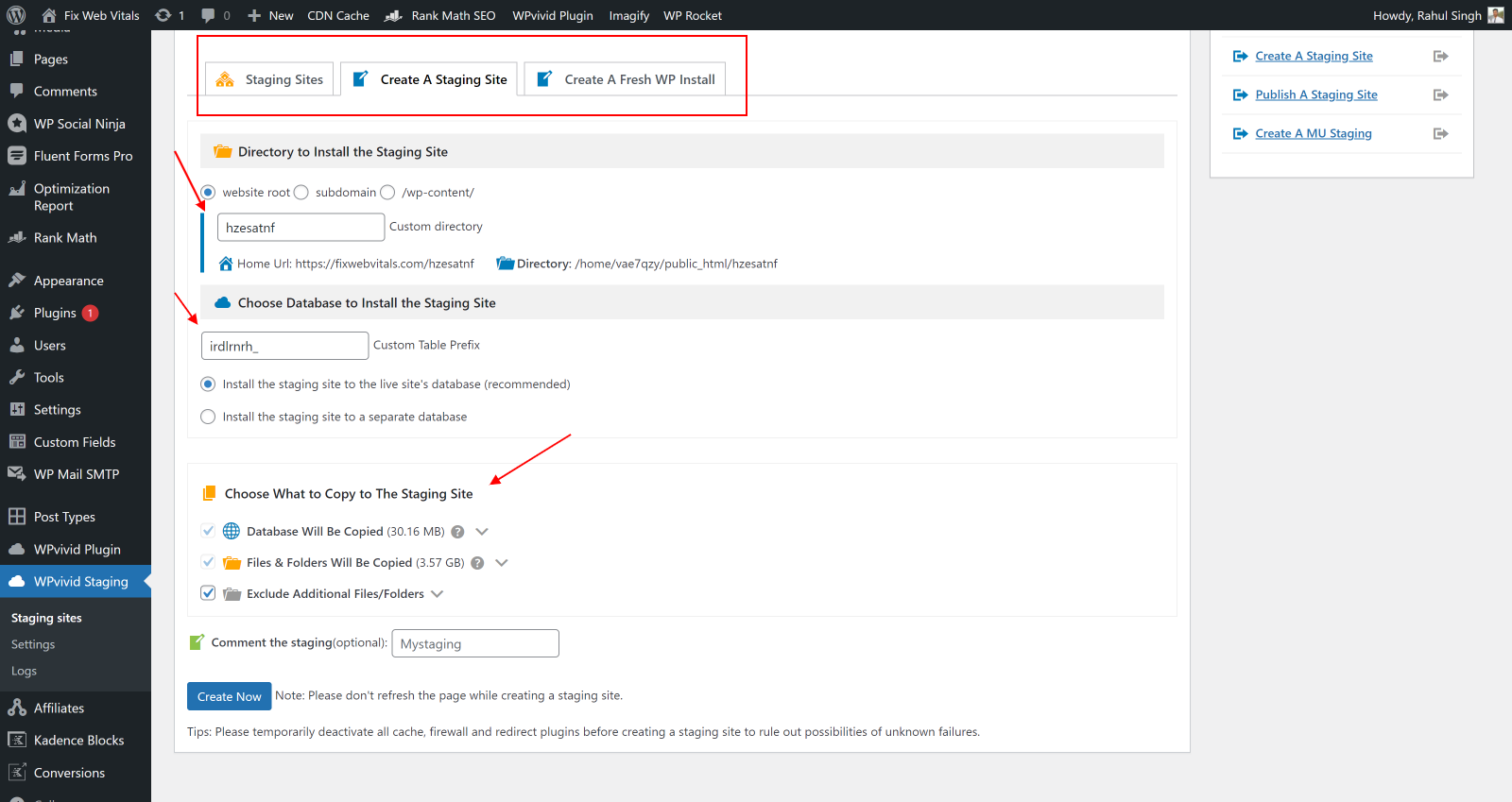Open Tools via its wrench icon
Screen dimensions: 1512x802
click(x=17, y=377)
